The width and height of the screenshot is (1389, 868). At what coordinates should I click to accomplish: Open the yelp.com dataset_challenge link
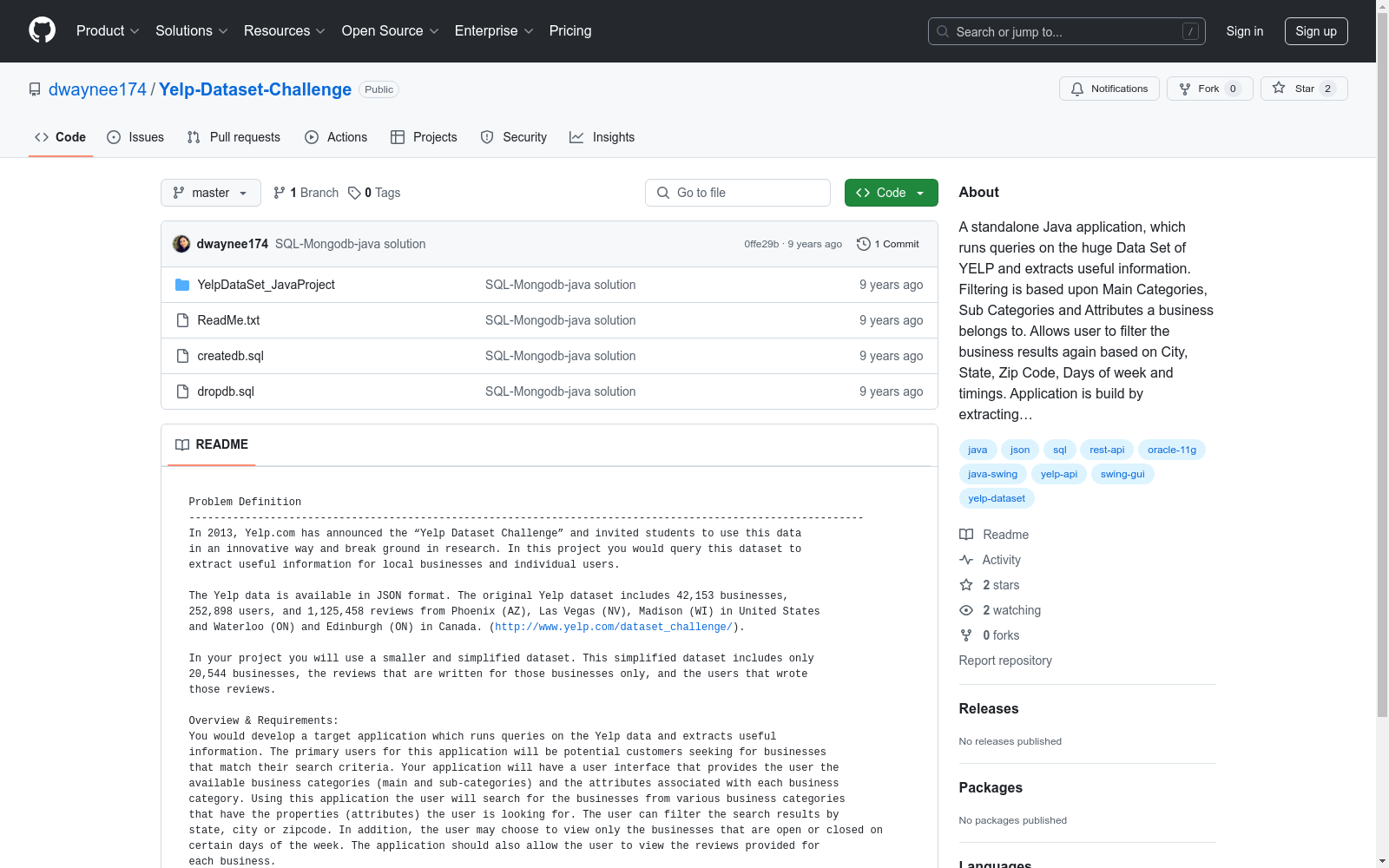coord(614,627)
